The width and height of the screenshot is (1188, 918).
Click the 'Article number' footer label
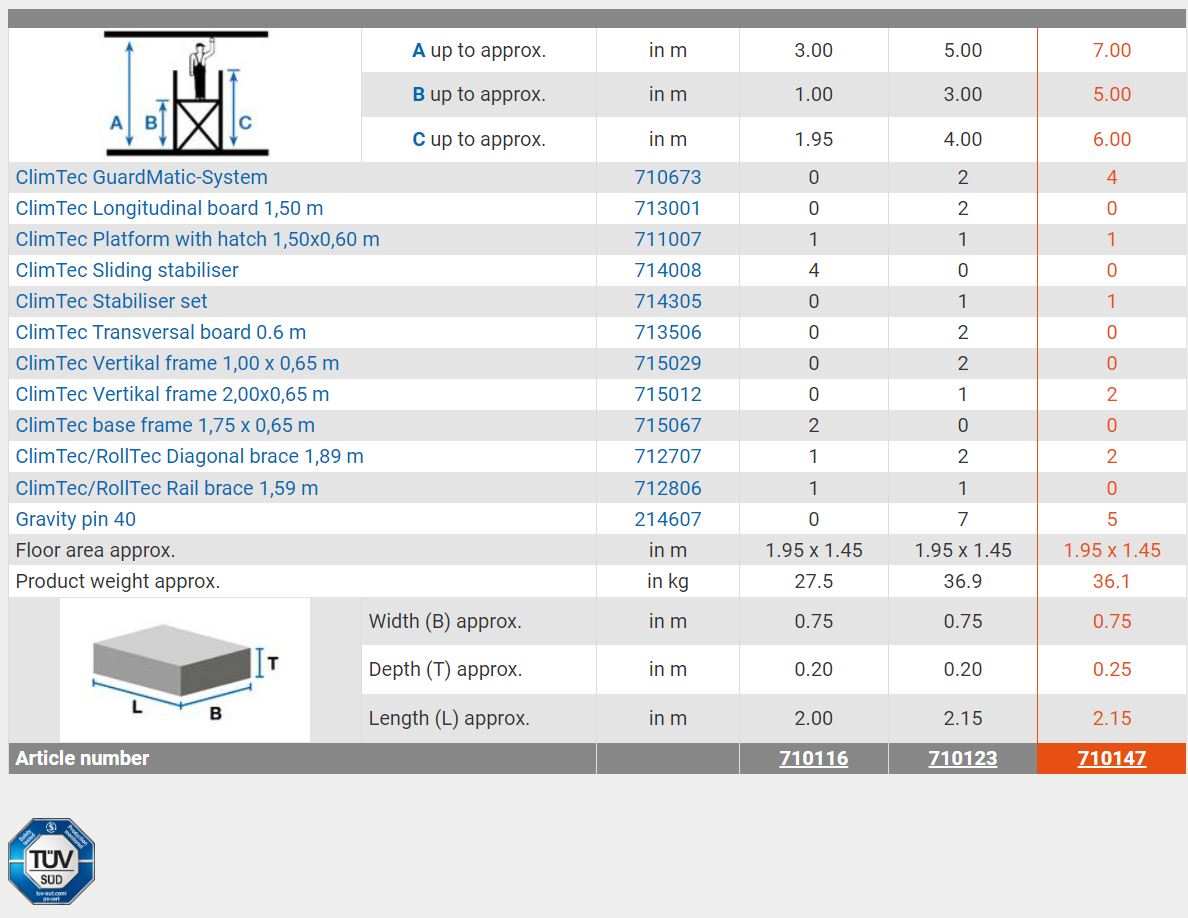point(82,758)
